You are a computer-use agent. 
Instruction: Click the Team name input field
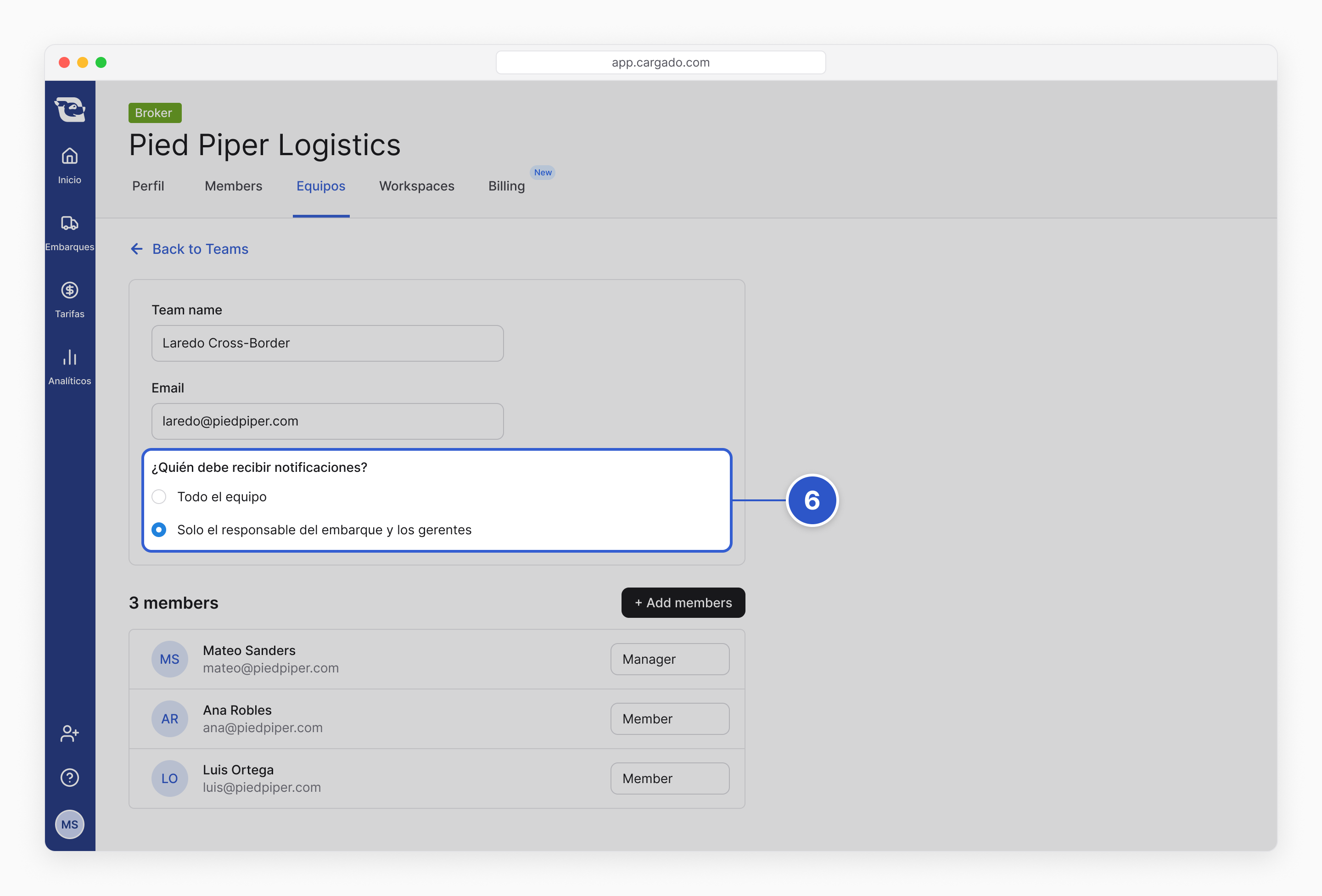point(328,343)
